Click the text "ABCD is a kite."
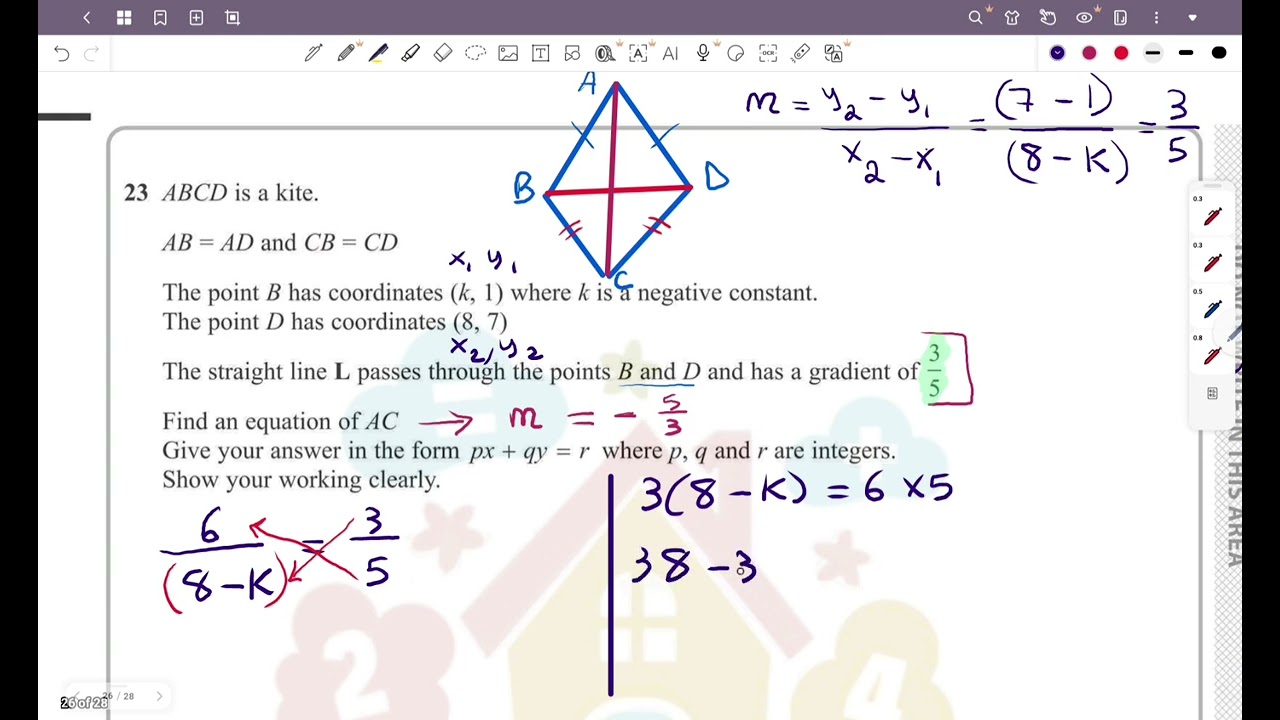The image size is (1280, 720). pos(240,193)
